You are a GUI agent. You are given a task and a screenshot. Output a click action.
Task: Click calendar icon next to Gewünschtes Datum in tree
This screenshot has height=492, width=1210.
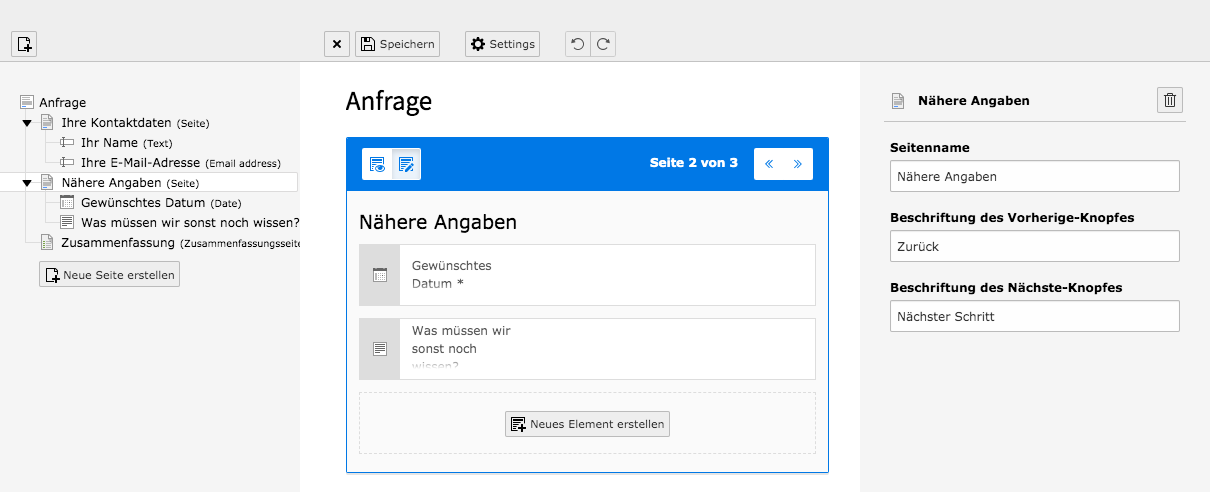point(67,202)
